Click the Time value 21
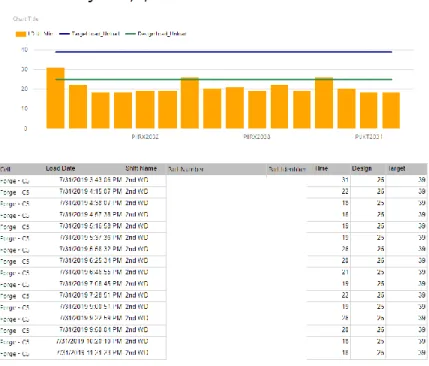The width and height of the screenshot is (429, 366). tap(345, 272)
